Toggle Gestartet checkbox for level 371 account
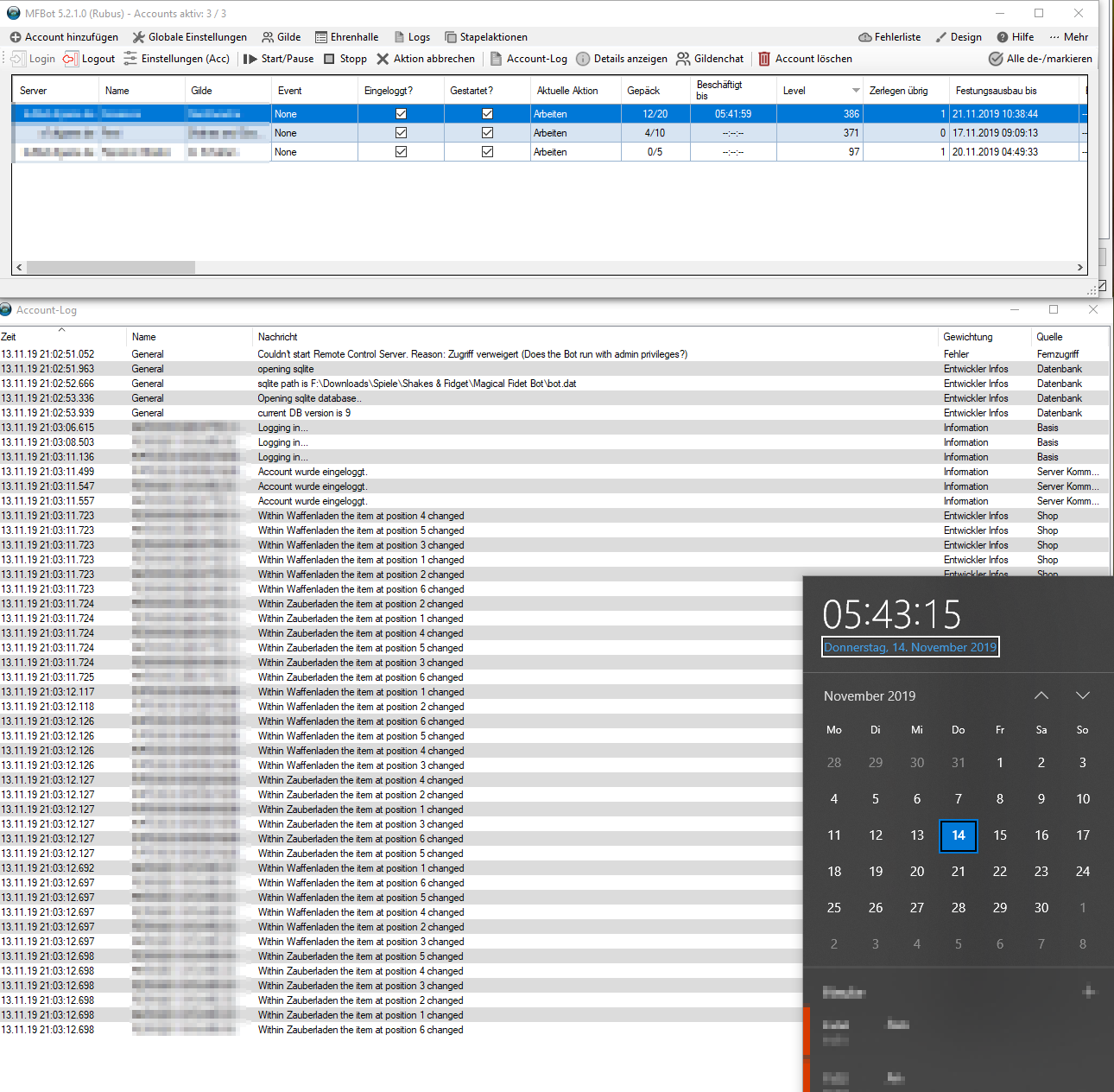This screenshot has width=1114, height=1092. click(x=487, y=133)
